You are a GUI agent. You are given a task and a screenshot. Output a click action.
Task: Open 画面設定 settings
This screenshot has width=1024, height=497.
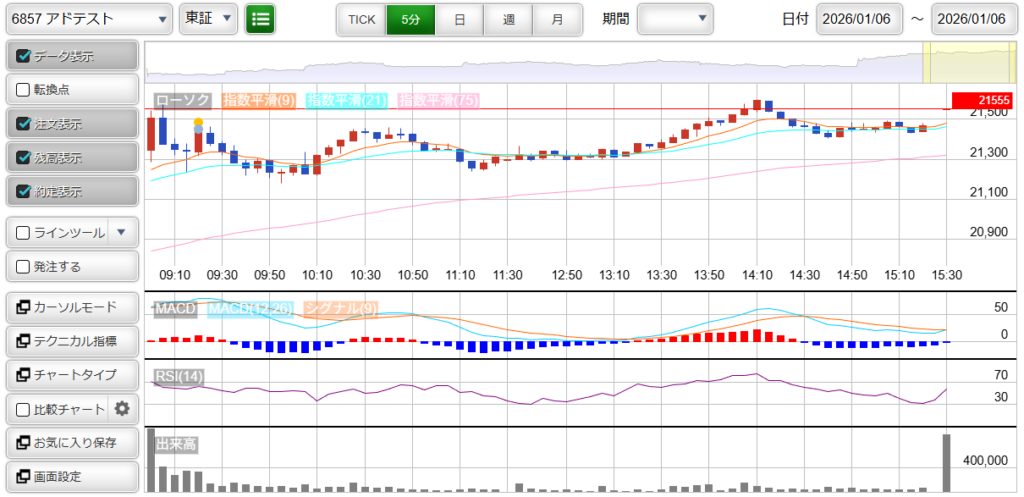71,477
